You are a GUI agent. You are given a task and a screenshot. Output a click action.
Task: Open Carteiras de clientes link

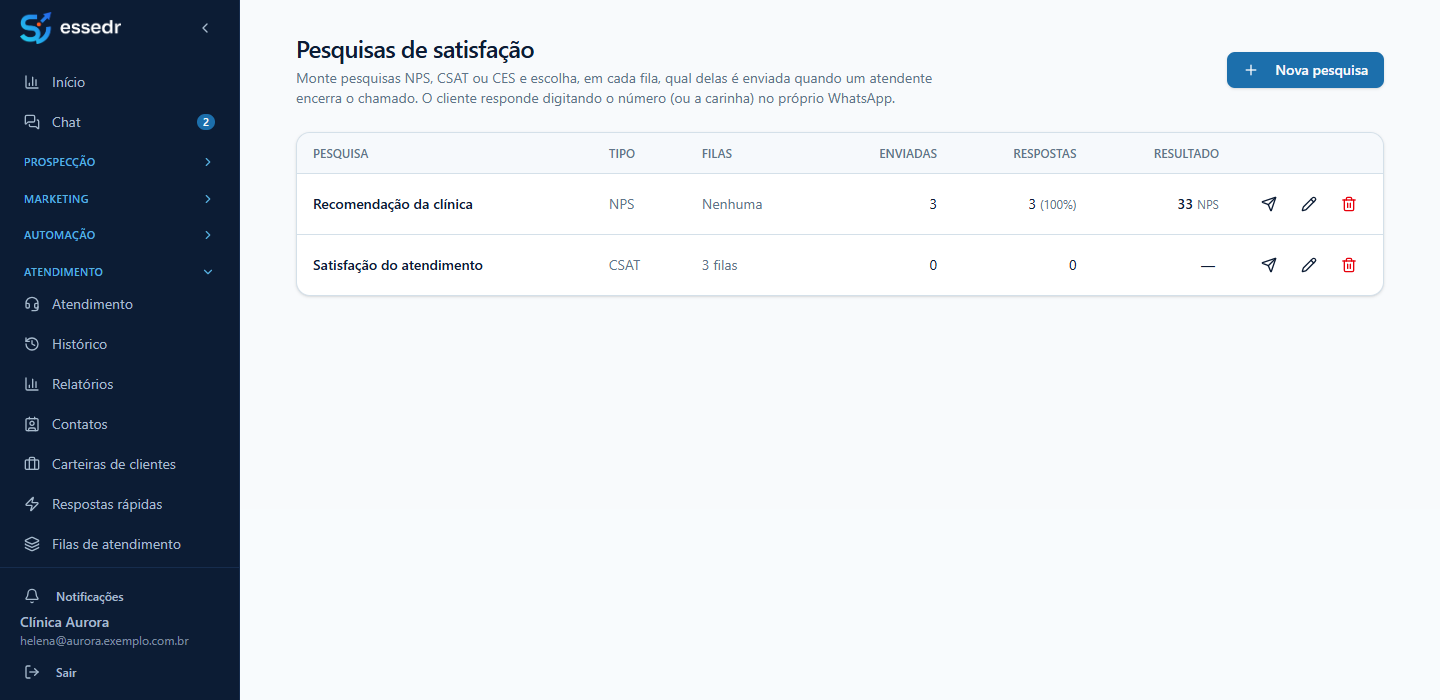click(120, 464)
